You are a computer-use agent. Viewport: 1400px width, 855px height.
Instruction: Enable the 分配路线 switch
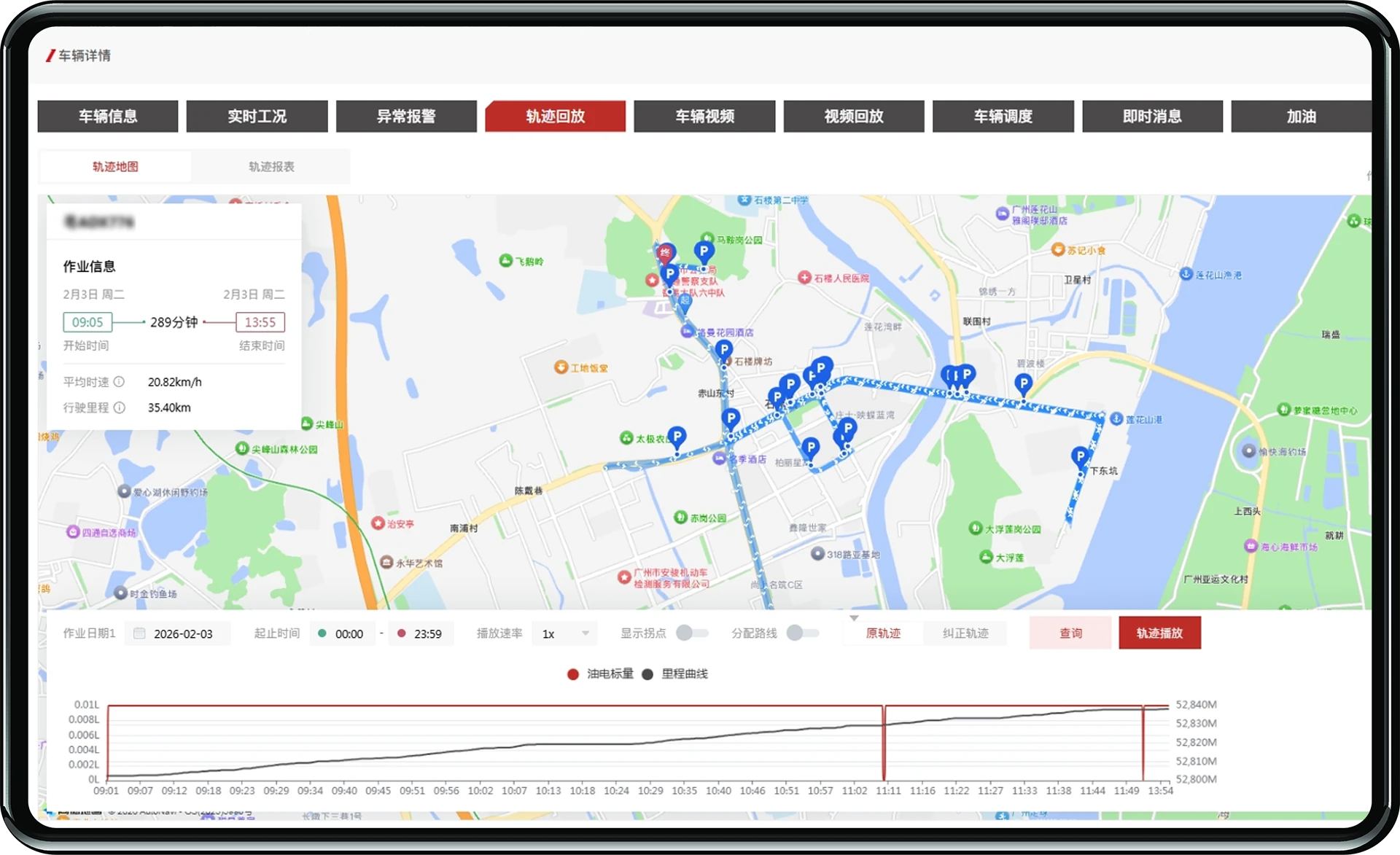[x=802, y=633]
